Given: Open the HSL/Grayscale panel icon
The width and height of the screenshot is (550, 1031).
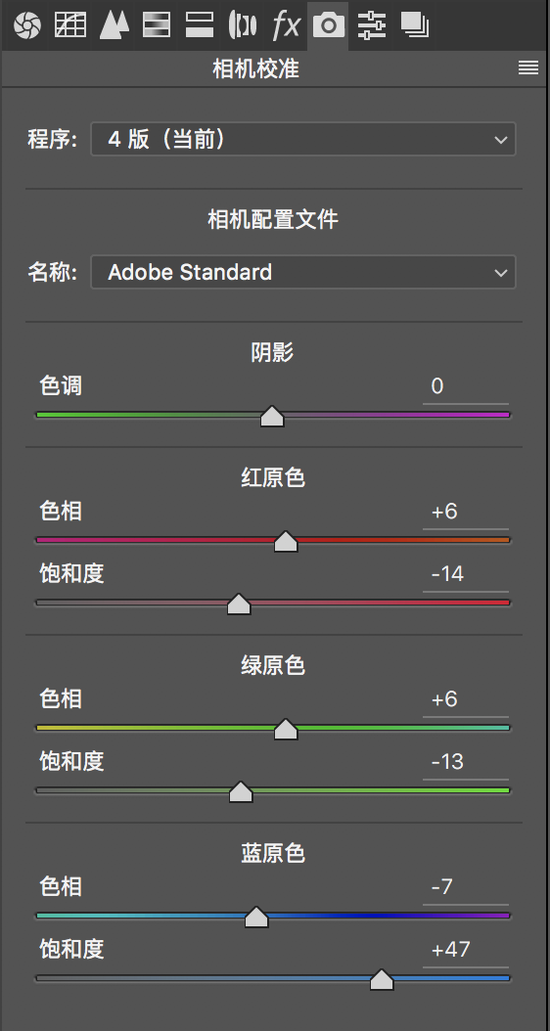Looking at the screenshot, I should click(x=157, y=25).
